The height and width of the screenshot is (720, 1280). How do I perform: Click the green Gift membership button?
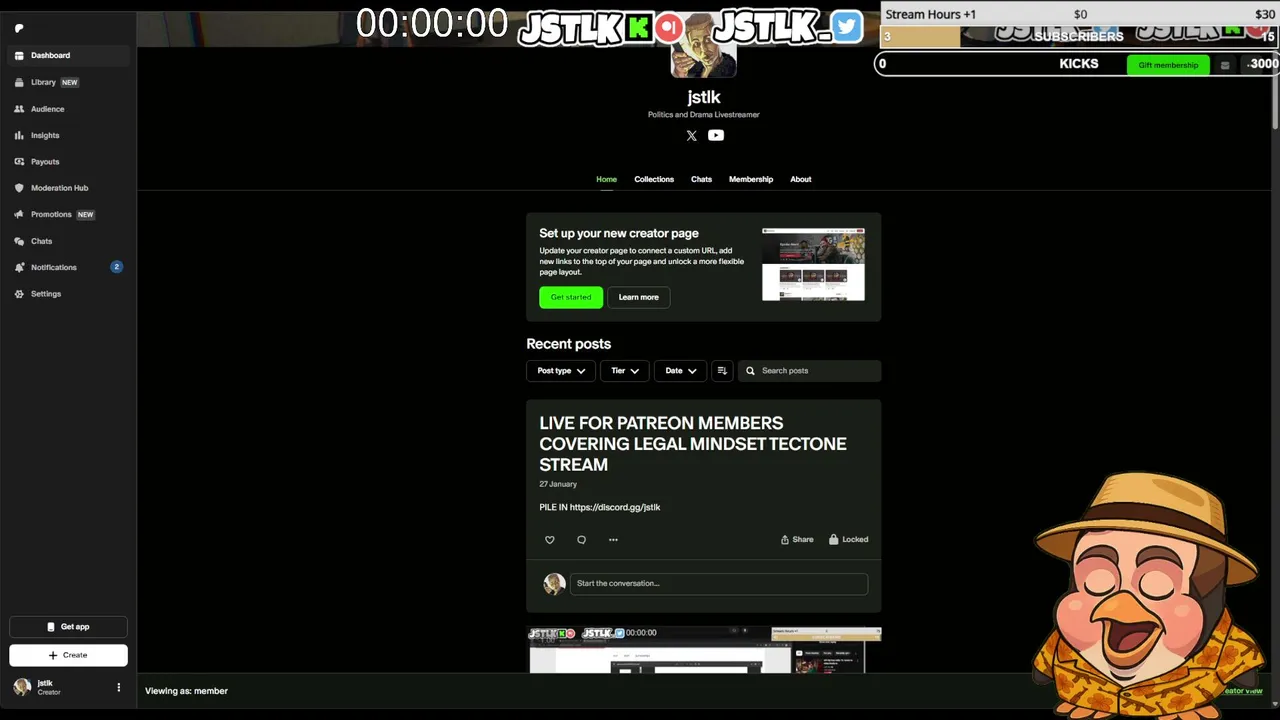(x=1168, y=65)
